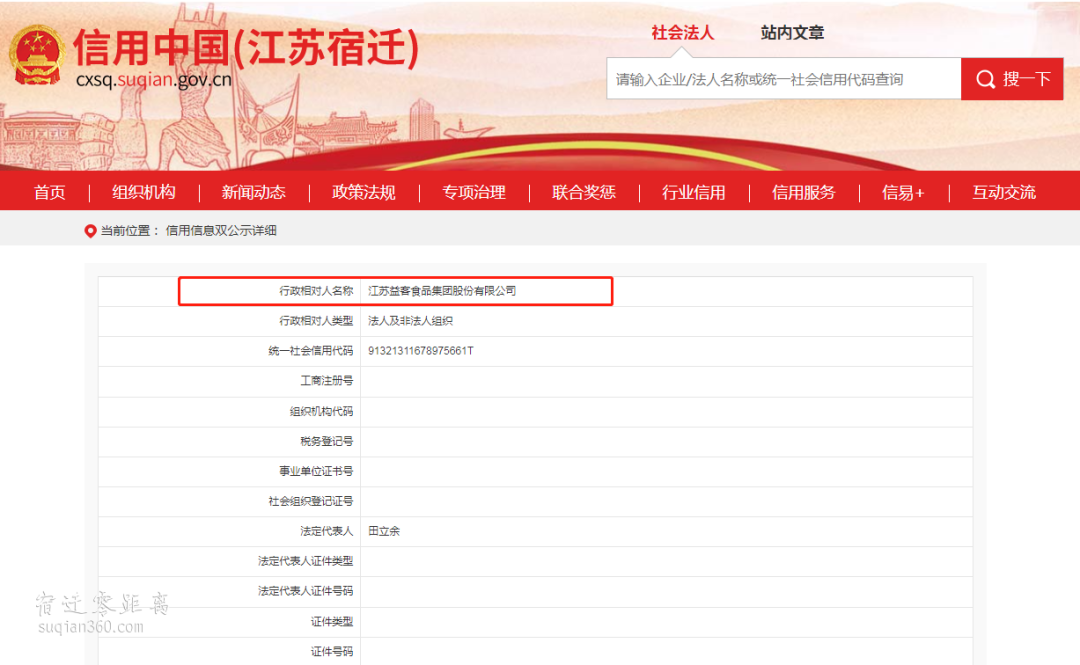1080x665 pixels.
Task: Click the 社会组织登记证号 label
Action: tap(311, 501)
